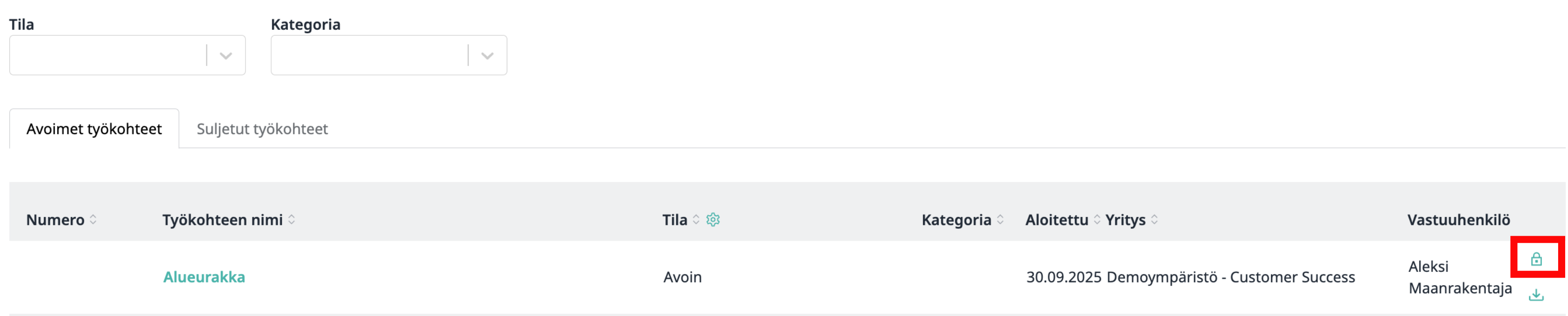Switch to the Suljetut työkohteet tab
Viewport: 1568px width, 316px height.
pyautogui.click(x=262, y=129)
